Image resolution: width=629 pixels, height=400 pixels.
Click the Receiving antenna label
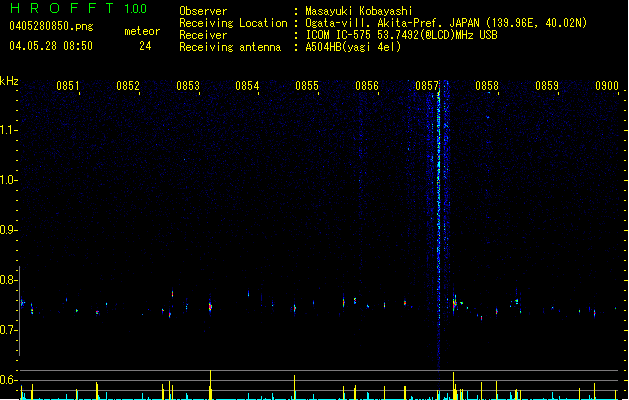[230, 47]
